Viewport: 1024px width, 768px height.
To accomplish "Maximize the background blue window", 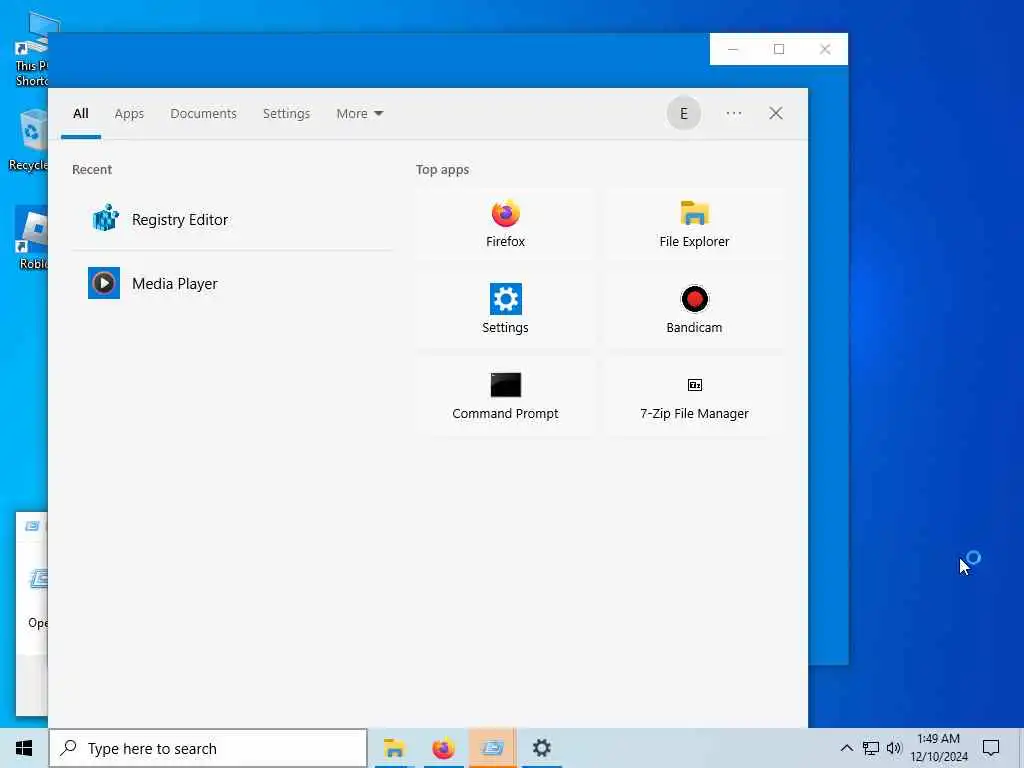I will click(779, 49).
